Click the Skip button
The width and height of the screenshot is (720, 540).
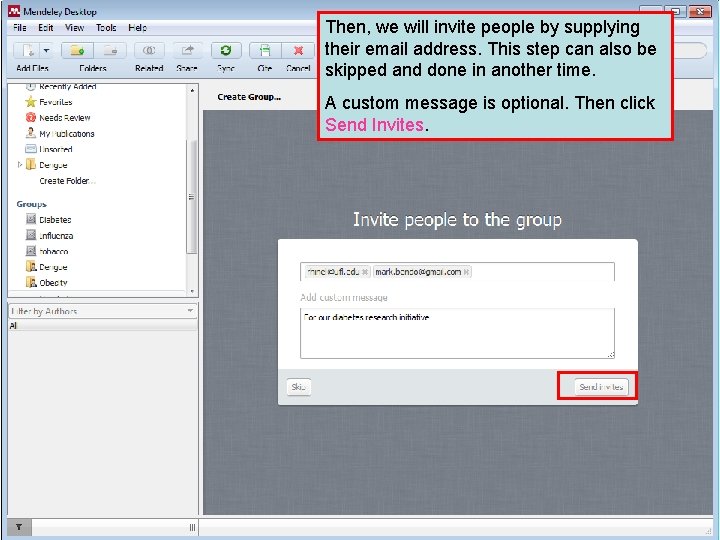298,387
